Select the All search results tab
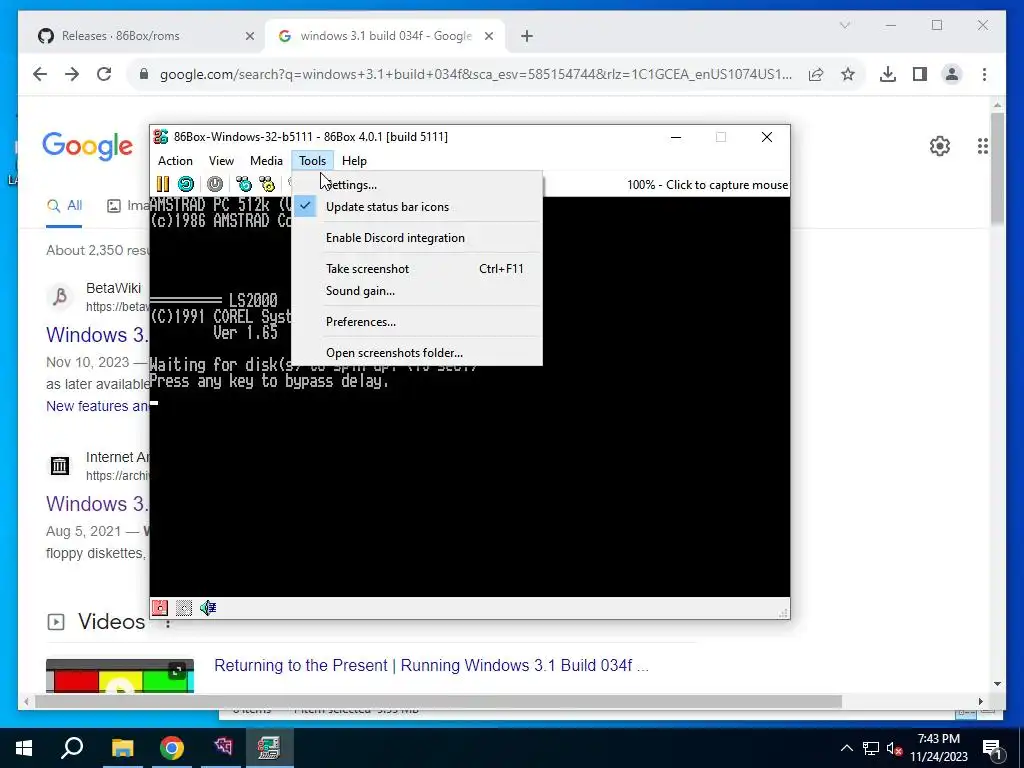The height and width of the screenshot is (768, 1024). click(64, 206)
